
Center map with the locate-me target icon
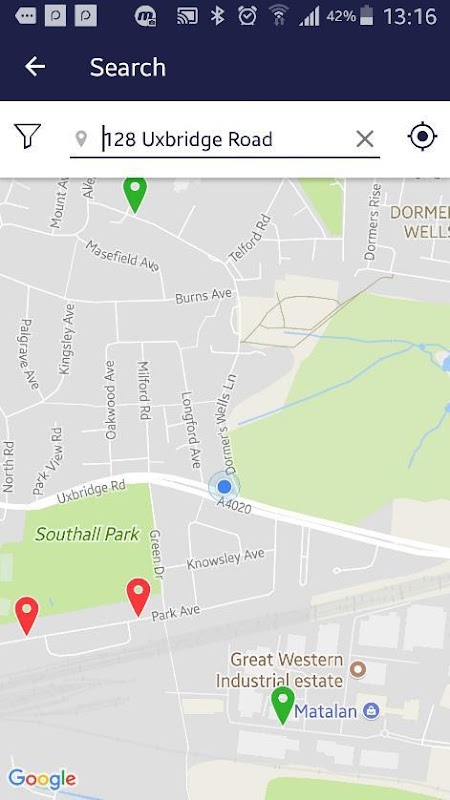(x=422, y=137)
